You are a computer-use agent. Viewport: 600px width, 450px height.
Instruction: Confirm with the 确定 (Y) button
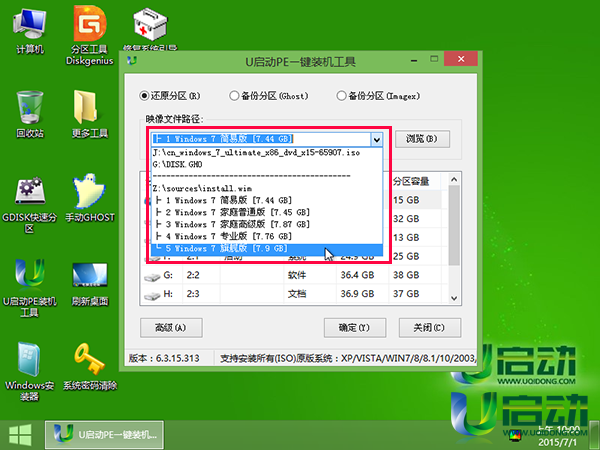(355, 328)
